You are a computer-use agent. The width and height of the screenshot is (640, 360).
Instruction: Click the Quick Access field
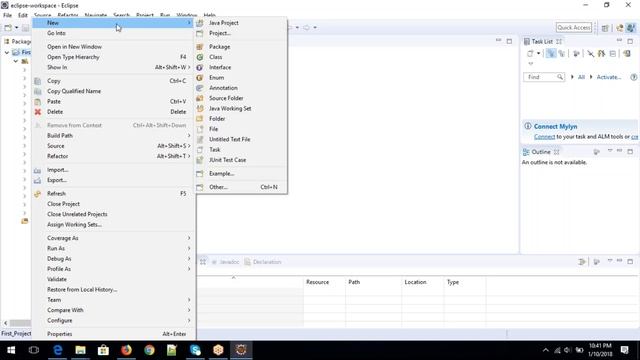click(x=573, y=27)
